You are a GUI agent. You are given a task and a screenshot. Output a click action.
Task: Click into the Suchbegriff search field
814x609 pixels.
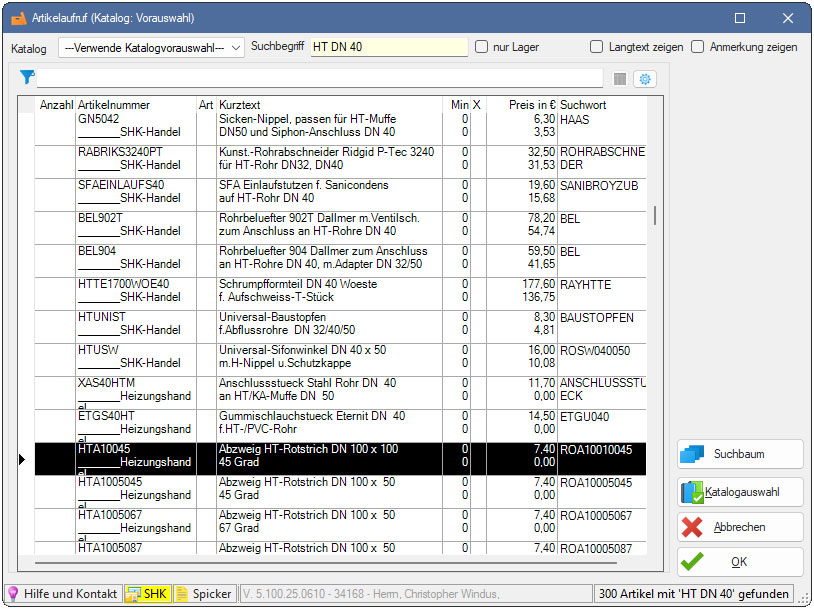click(388, 47)
